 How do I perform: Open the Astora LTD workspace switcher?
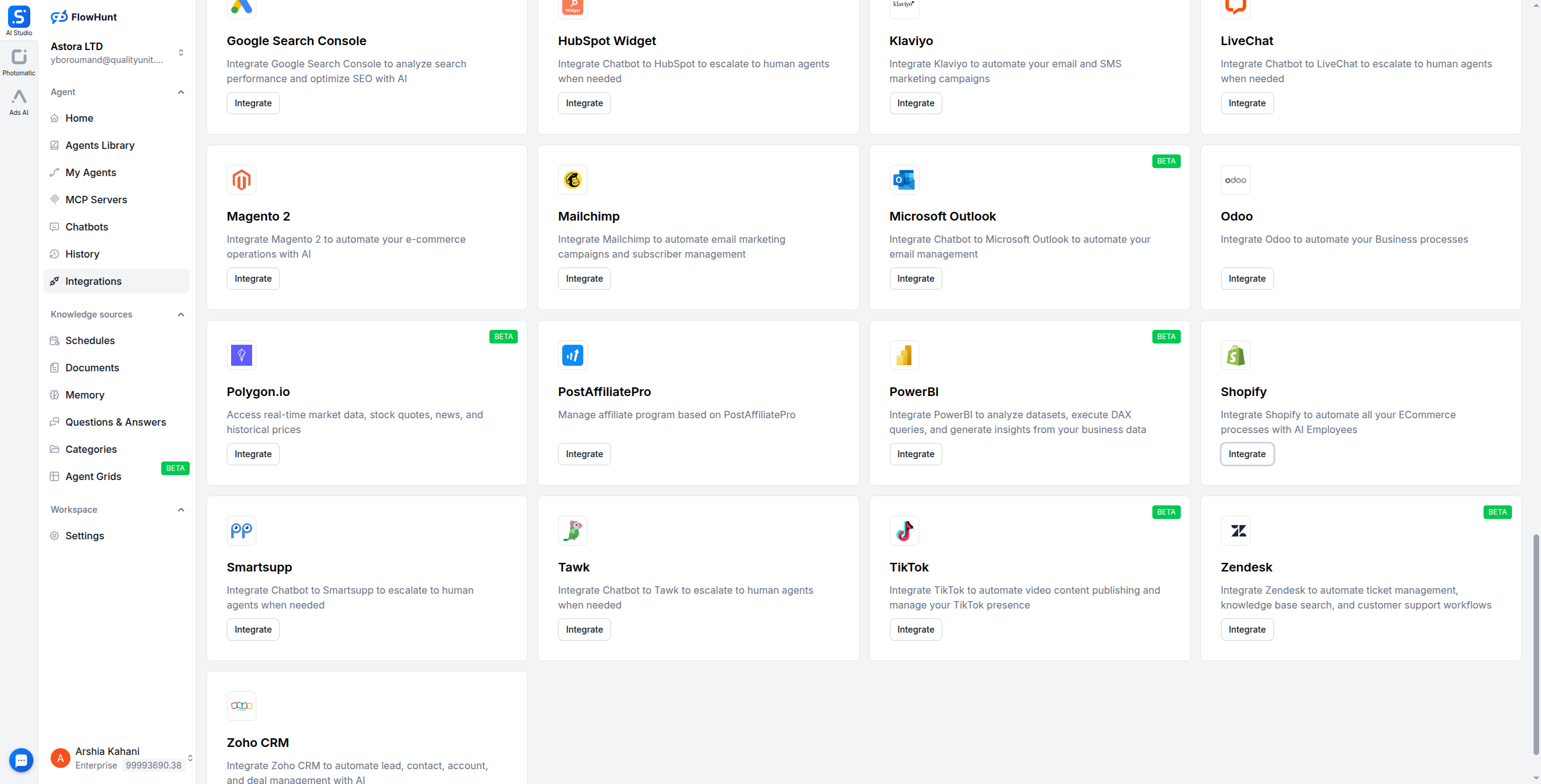pyautogui.click(x=180, y=53)
